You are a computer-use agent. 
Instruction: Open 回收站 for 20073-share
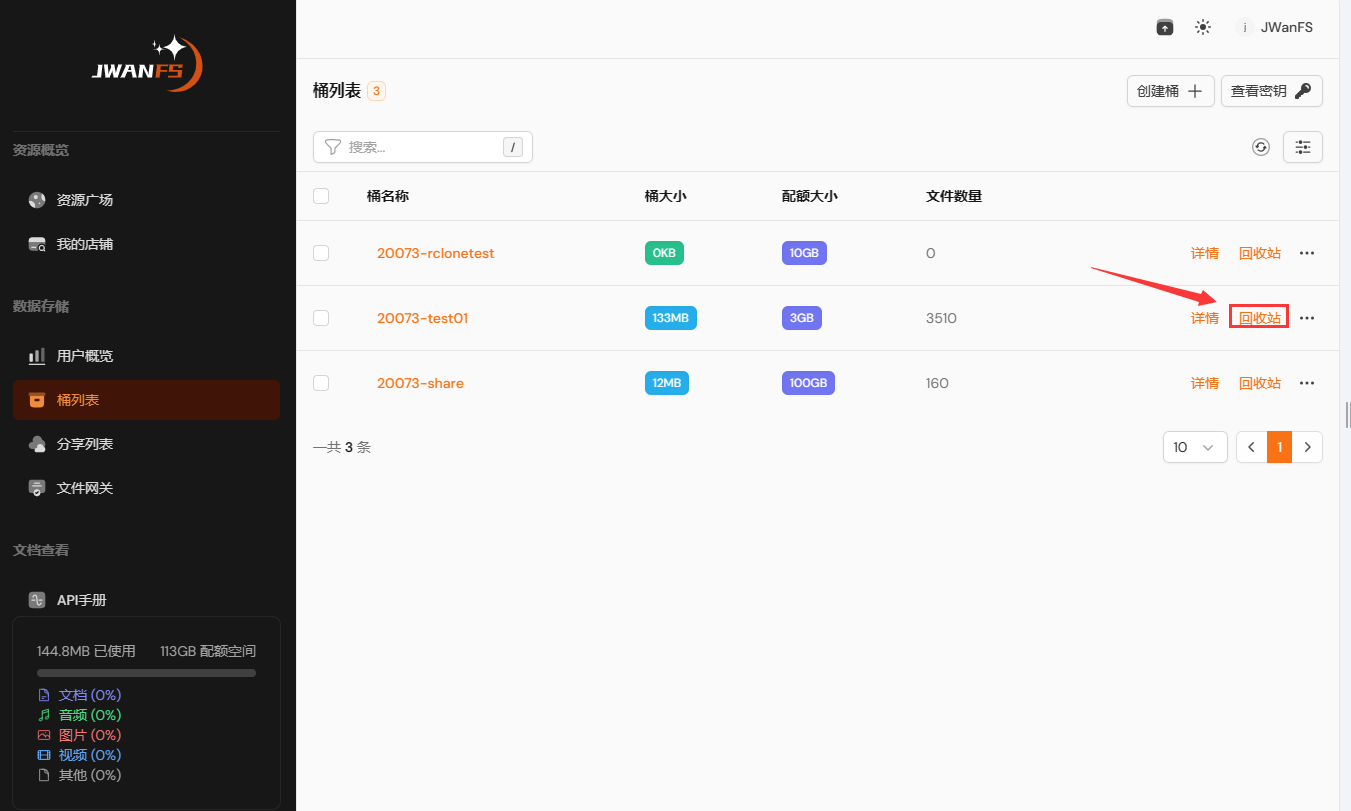point(1260,383)
